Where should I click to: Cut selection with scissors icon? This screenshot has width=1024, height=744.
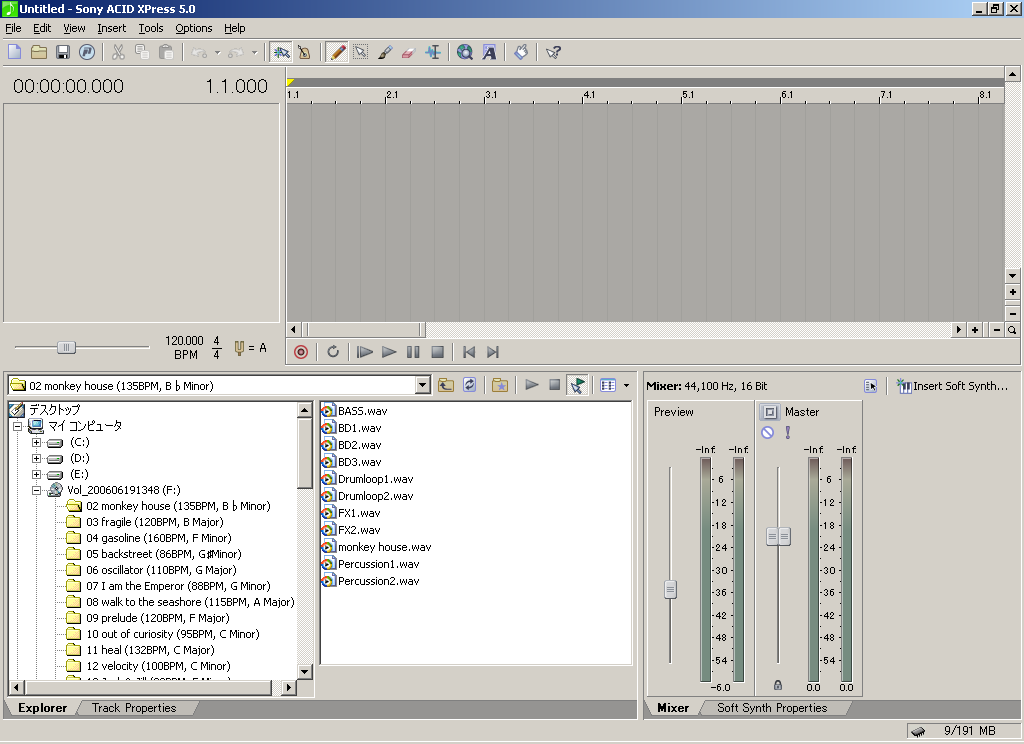pyautogui.click(x=118, y=52)
